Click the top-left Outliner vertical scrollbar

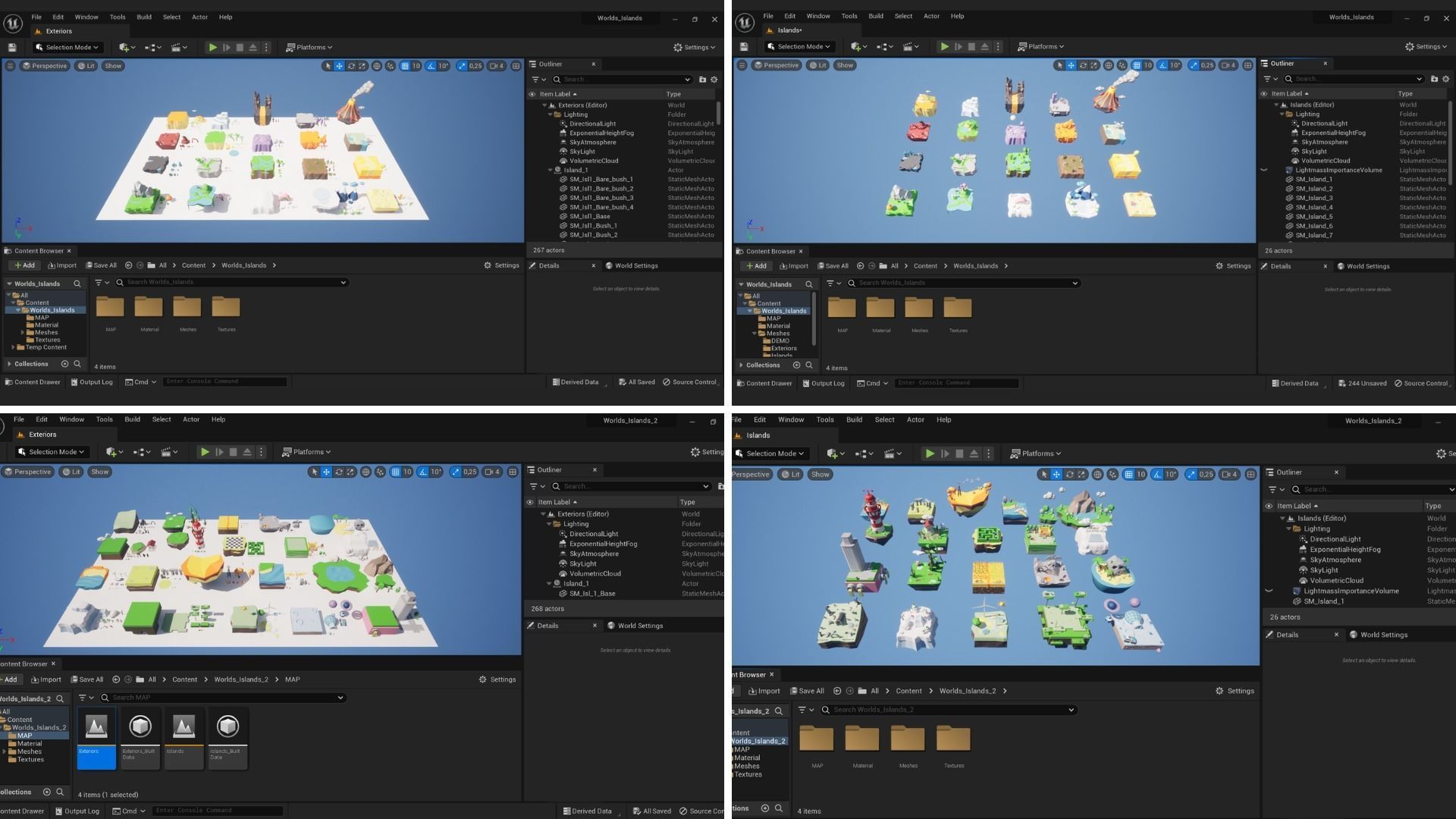pos(718,114)
